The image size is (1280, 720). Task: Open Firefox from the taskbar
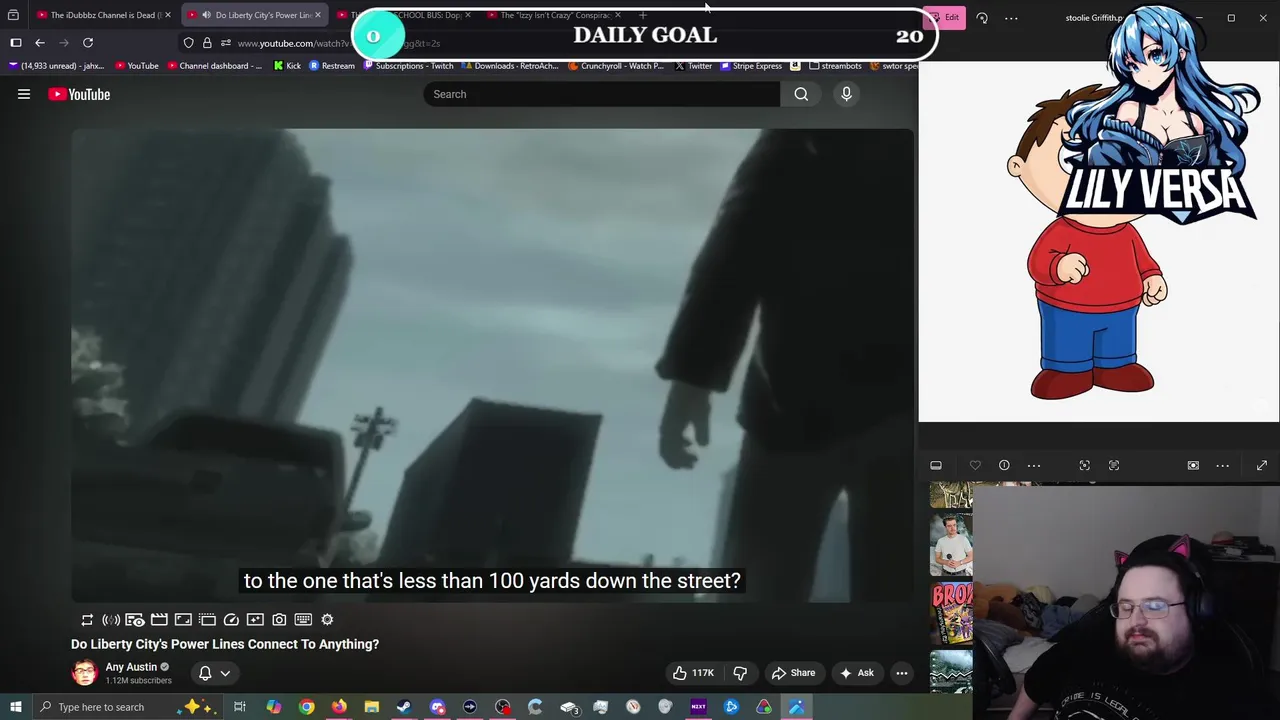[339, 707]
